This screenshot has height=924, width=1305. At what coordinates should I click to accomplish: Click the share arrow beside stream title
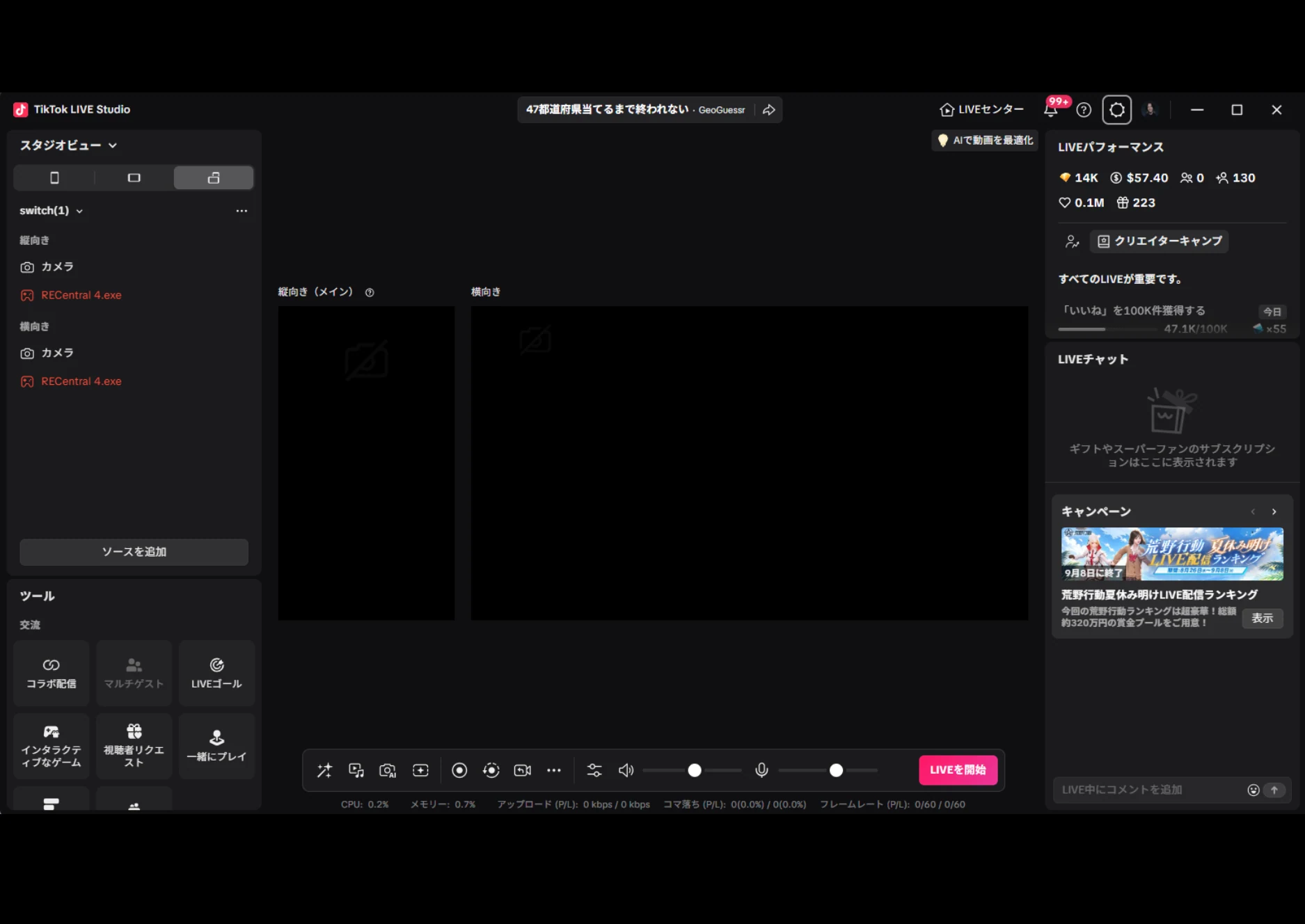tap(769, 110)
